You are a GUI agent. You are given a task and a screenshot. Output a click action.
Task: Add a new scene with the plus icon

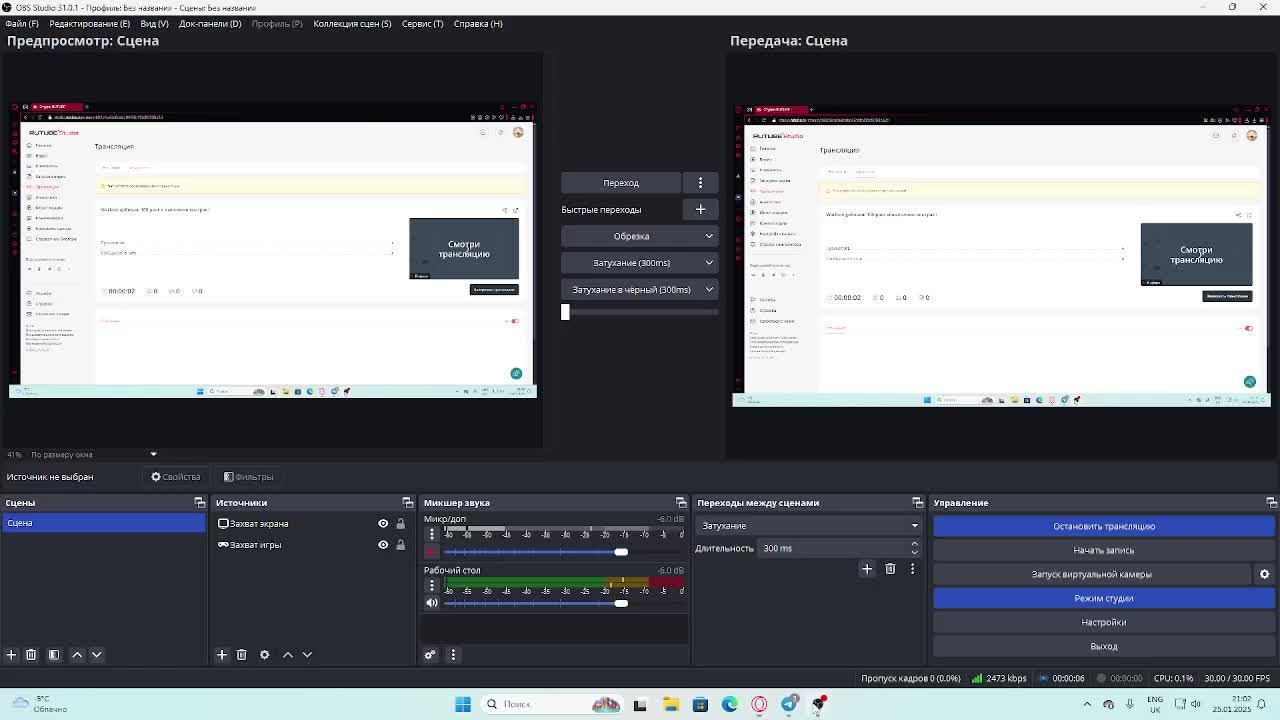(x=11, y=655)
